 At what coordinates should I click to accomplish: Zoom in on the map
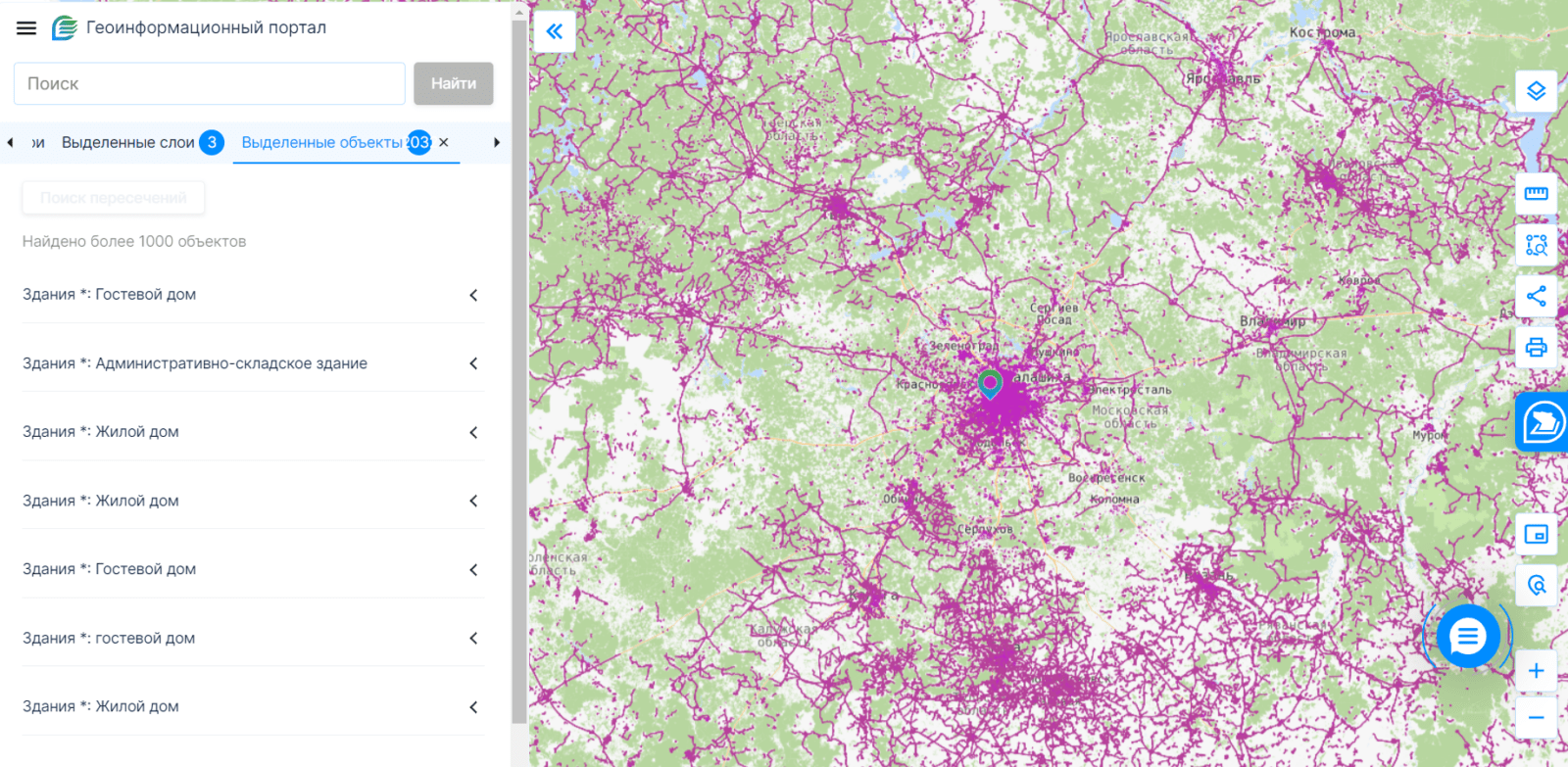pos(1536,671)
